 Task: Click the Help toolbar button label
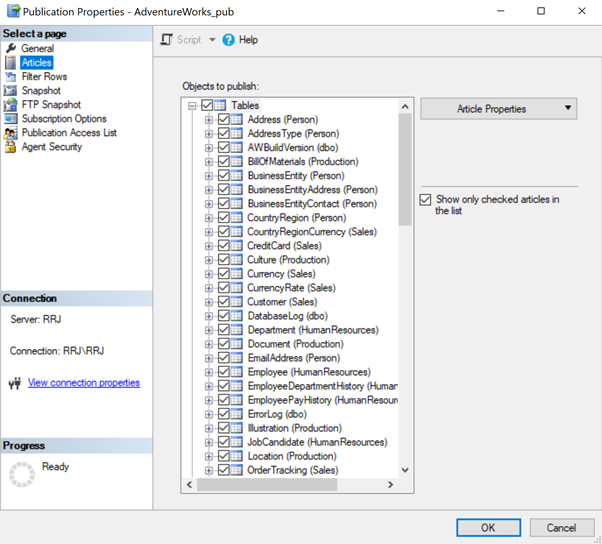[248, 40]
